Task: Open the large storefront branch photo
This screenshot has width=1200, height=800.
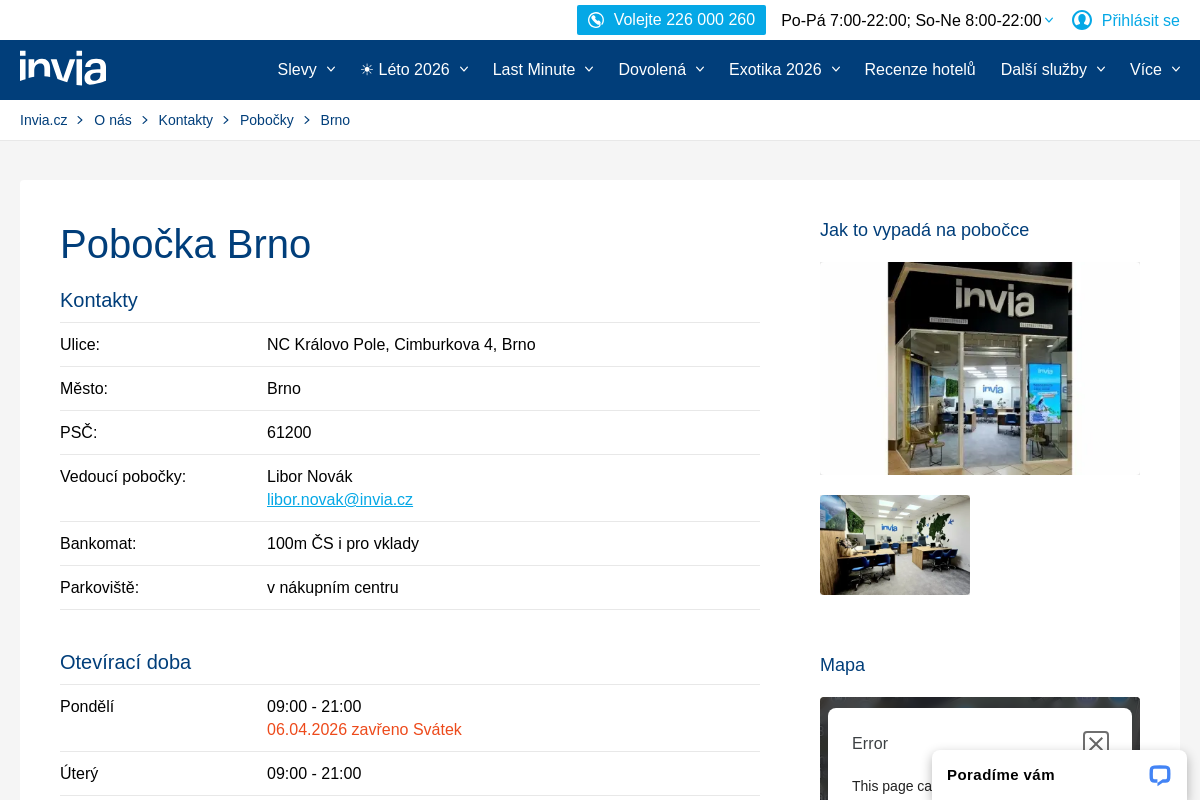Action: pos(979,368)
